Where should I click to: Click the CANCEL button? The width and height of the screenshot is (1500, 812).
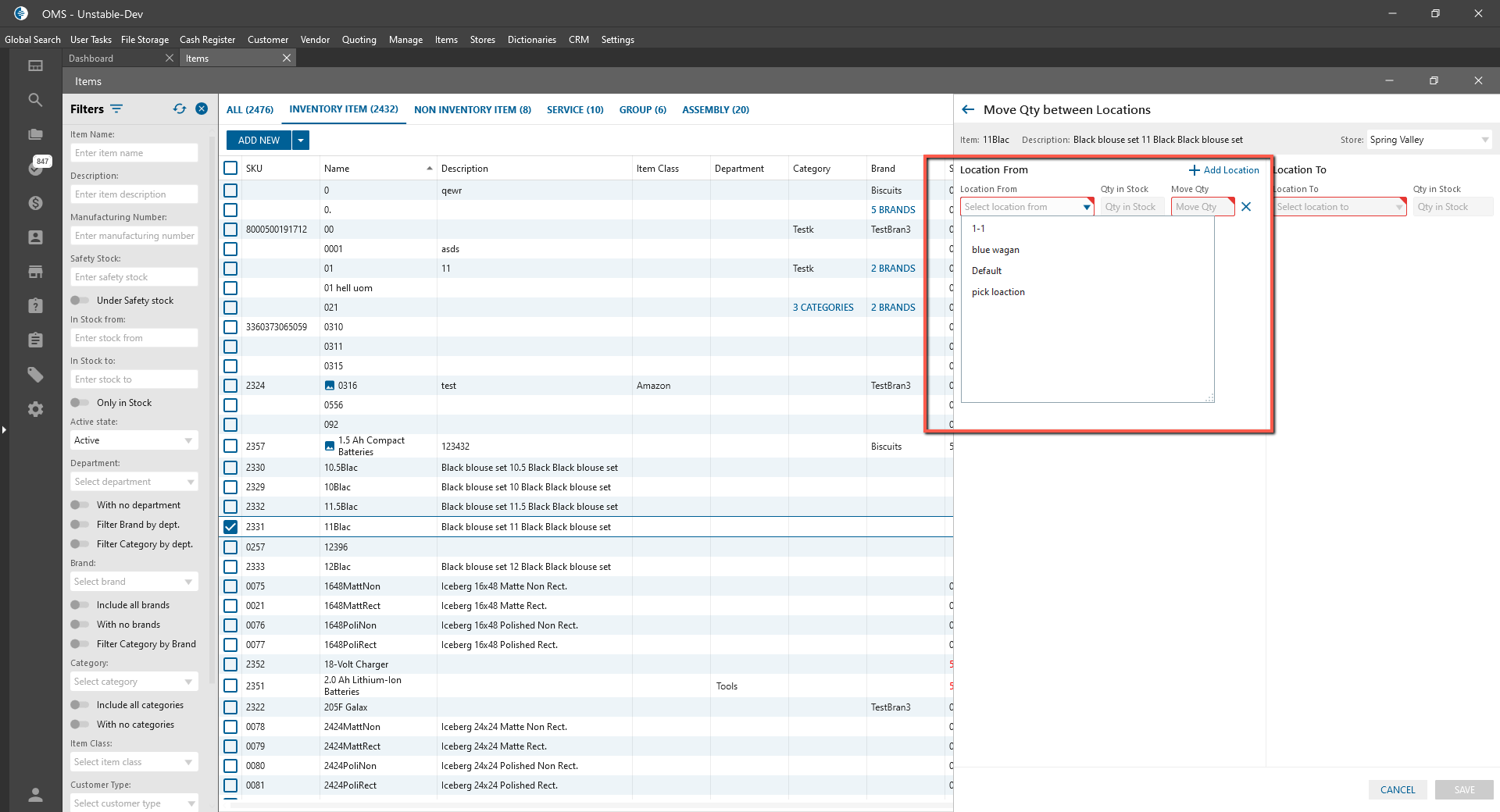click(x=1397, y=789)
